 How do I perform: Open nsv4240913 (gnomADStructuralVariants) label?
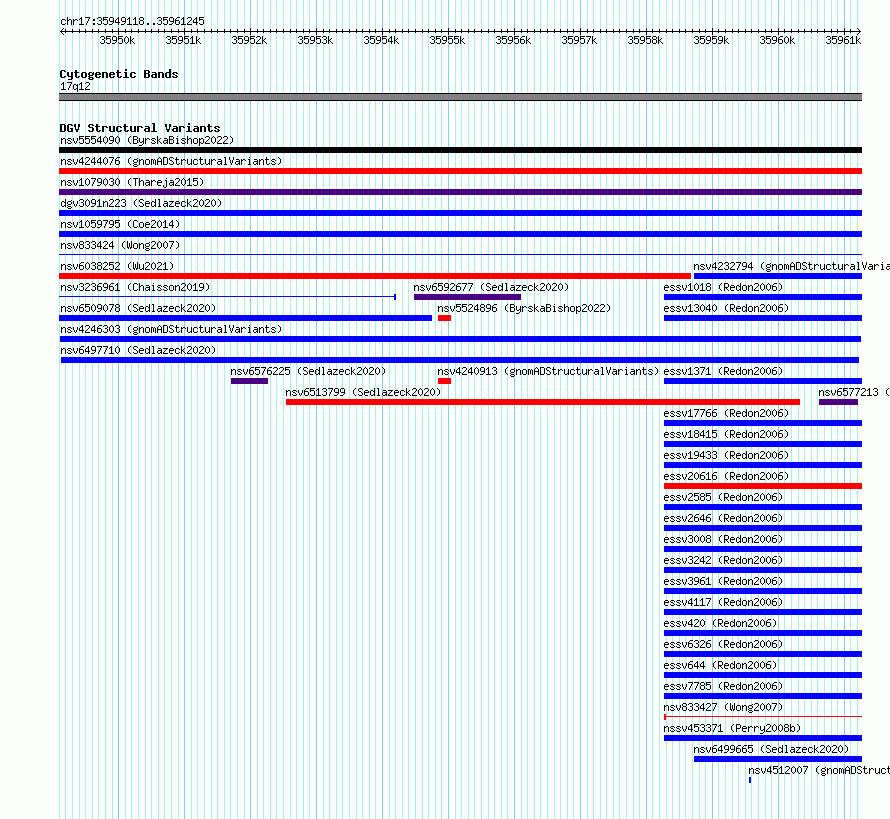point(548,371)
